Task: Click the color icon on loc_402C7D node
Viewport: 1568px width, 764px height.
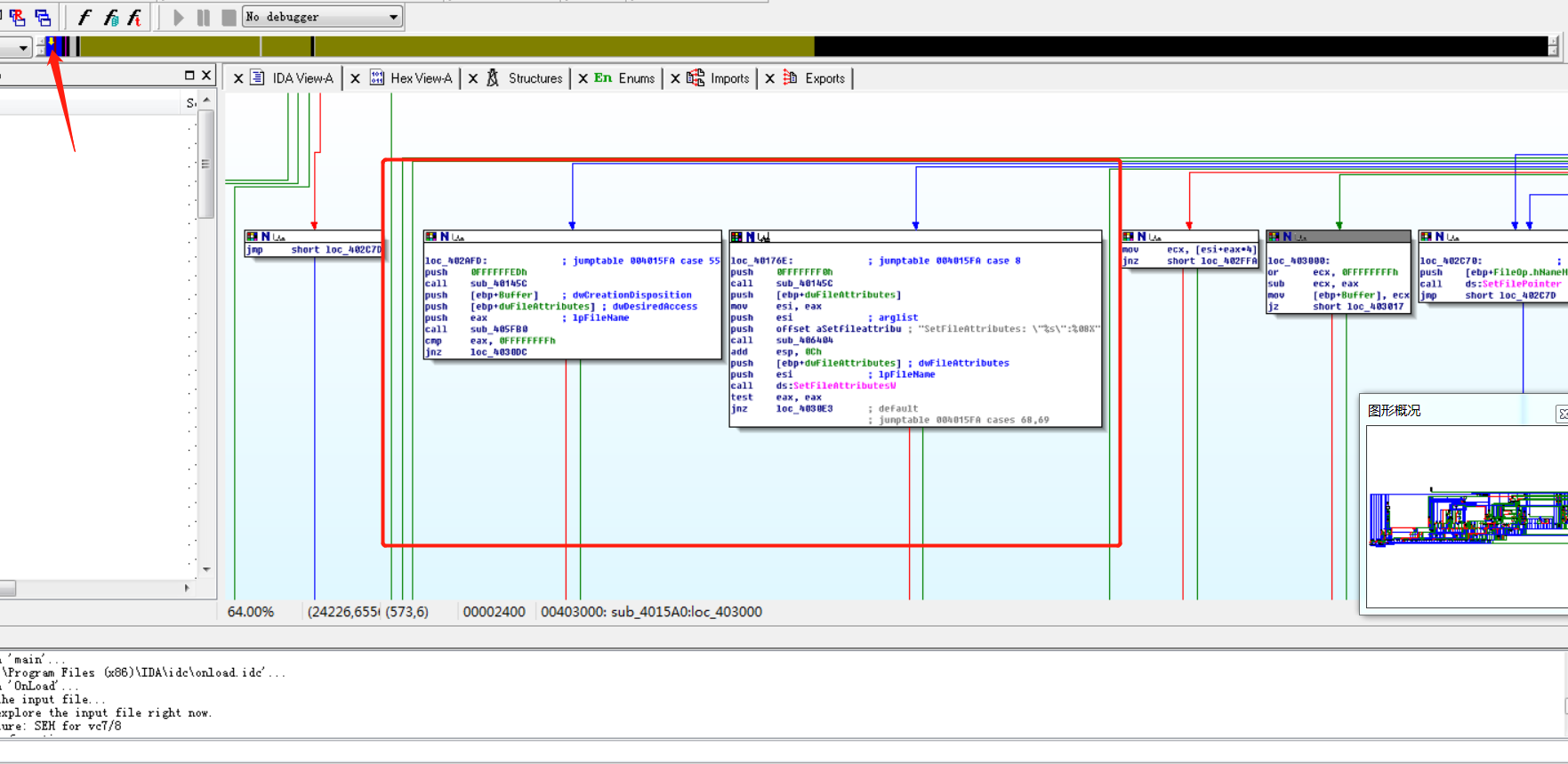Action: tap(1427, 237)
